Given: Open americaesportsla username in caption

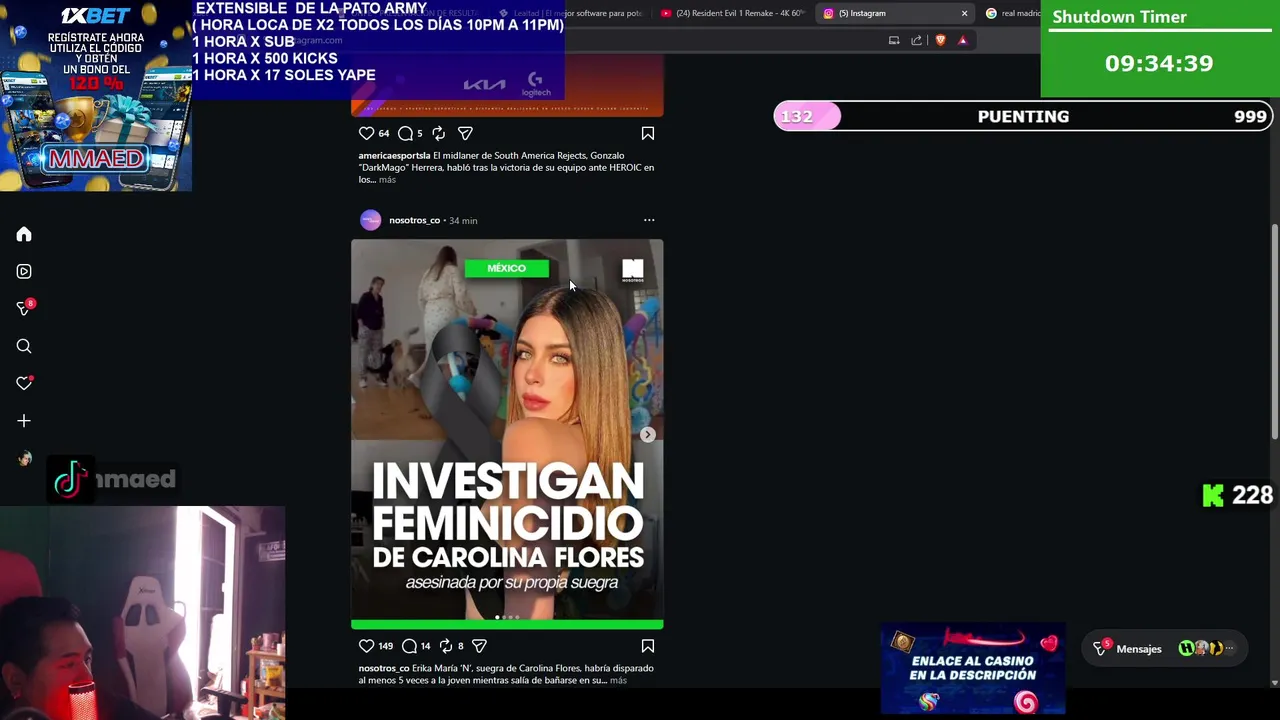Looking at the screenshot, I should click(394, 156).
